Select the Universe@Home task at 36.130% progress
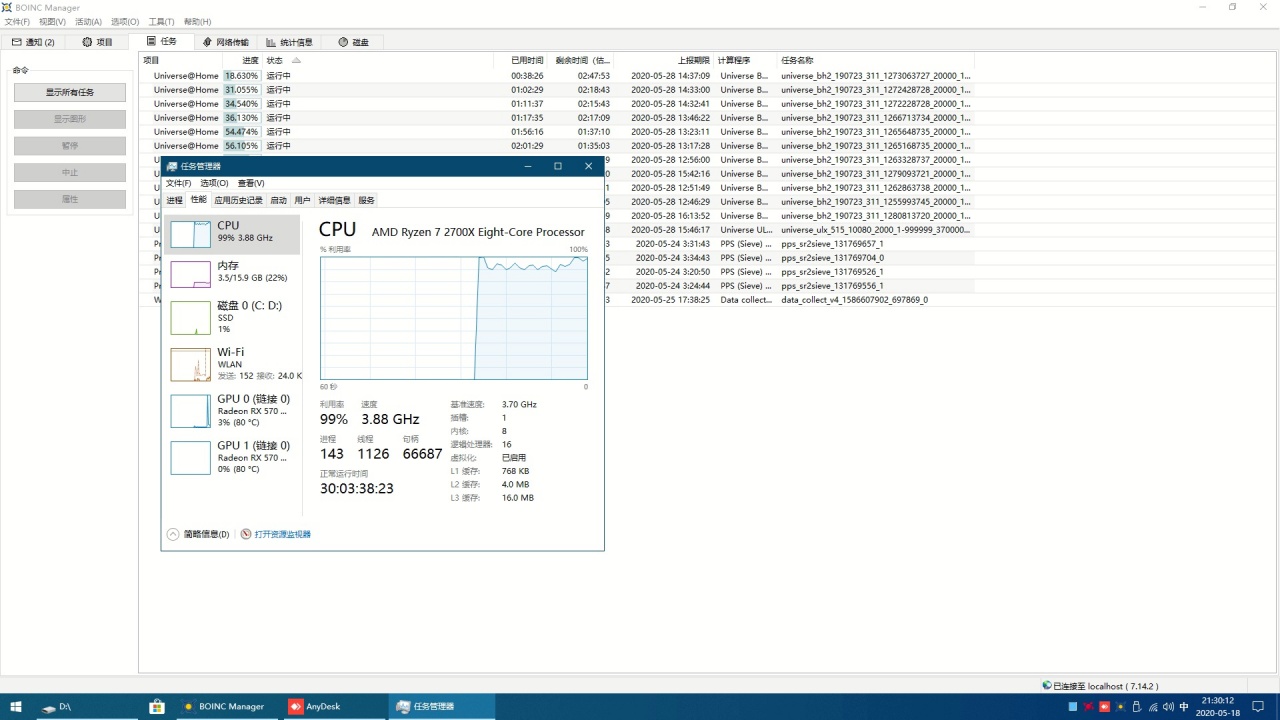This screenshot has height=720, width=1280. point(557,117)
